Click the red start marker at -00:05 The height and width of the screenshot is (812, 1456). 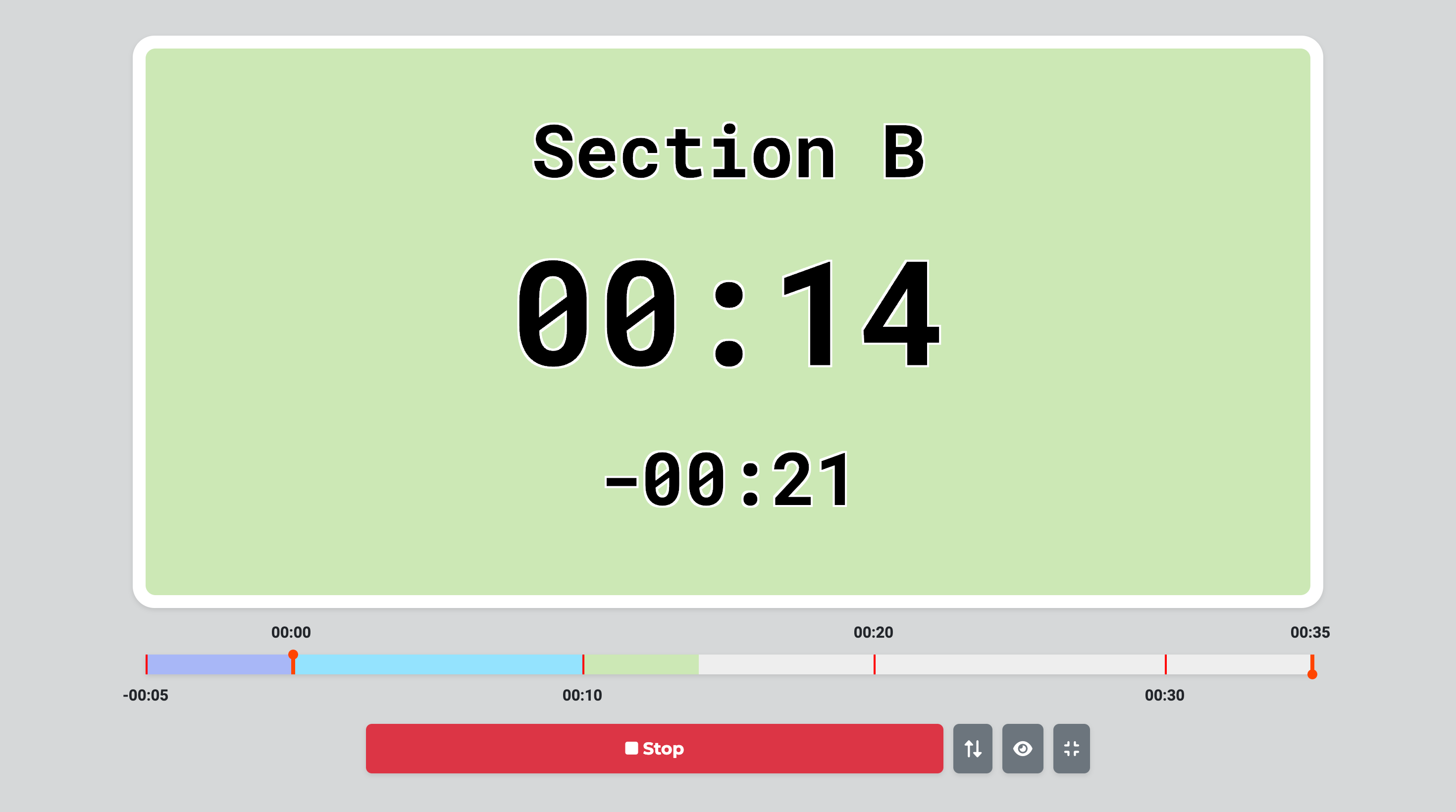147,662
